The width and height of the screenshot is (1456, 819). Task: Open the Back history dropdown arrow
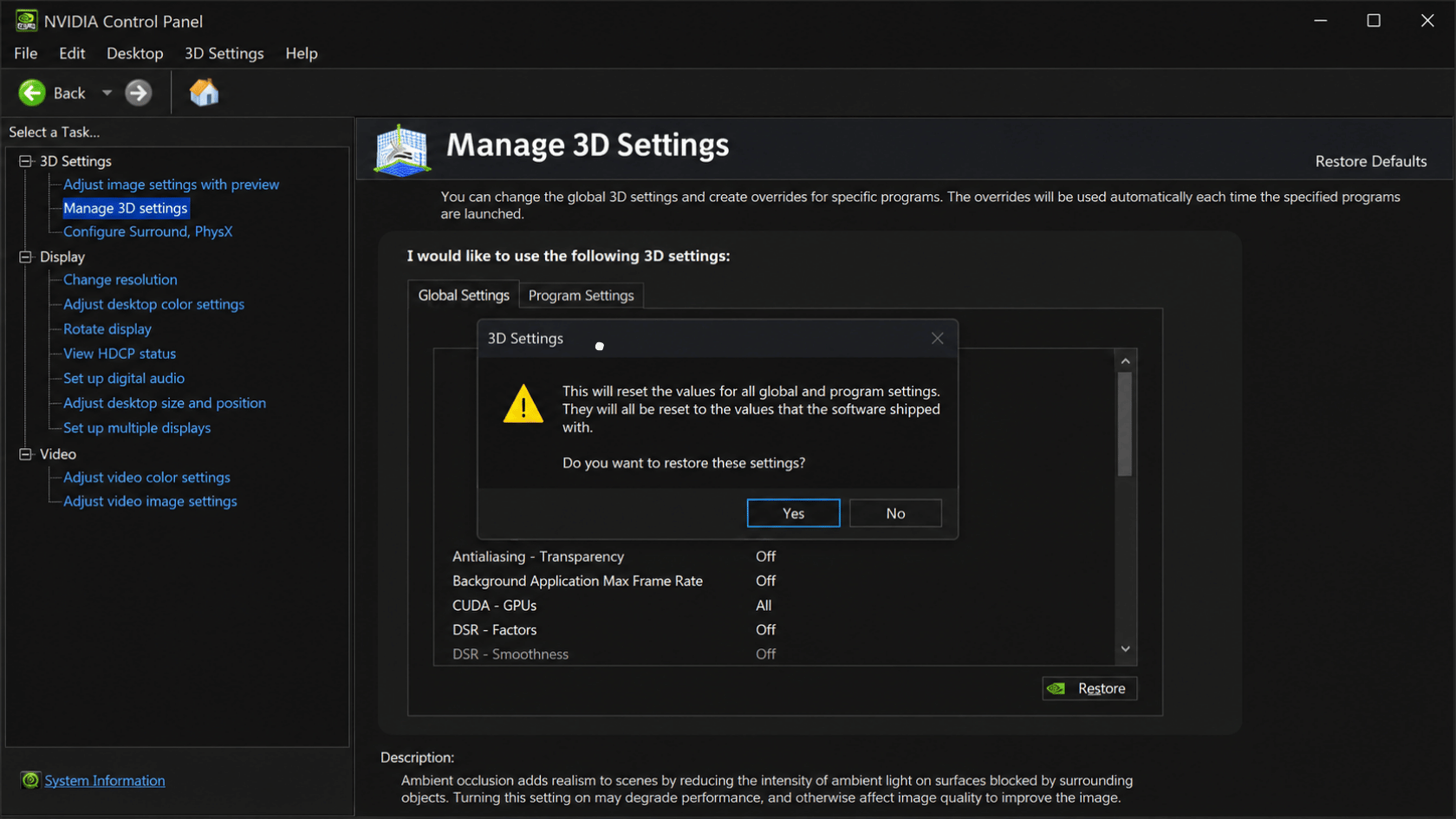[x=107, y=93]
